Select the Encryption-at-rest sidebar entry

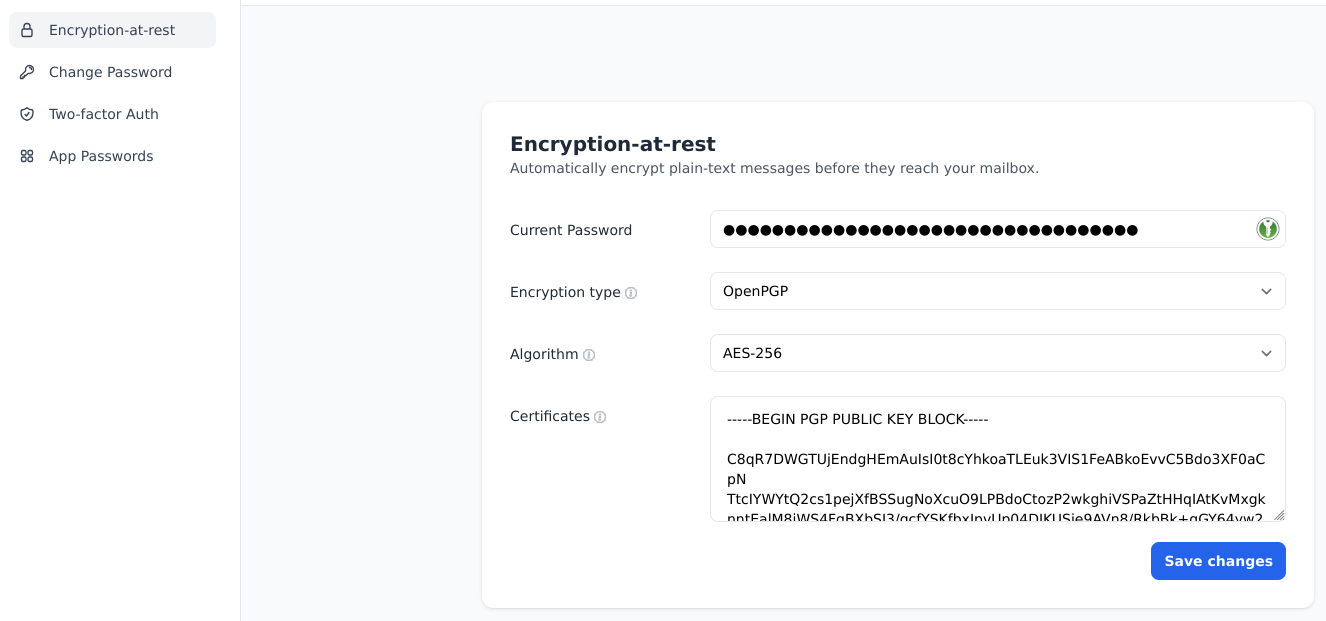[112, 30]
